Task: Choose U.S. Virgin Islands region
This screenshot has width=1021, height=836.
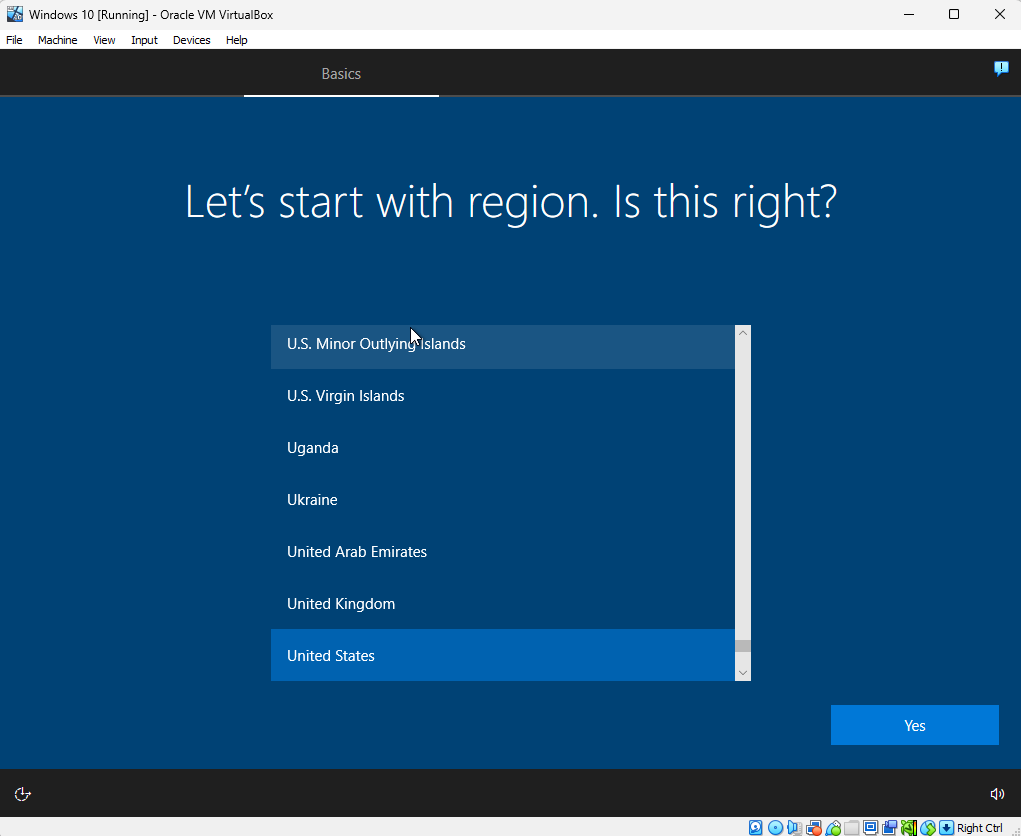Action: click(x=503, y=396)
